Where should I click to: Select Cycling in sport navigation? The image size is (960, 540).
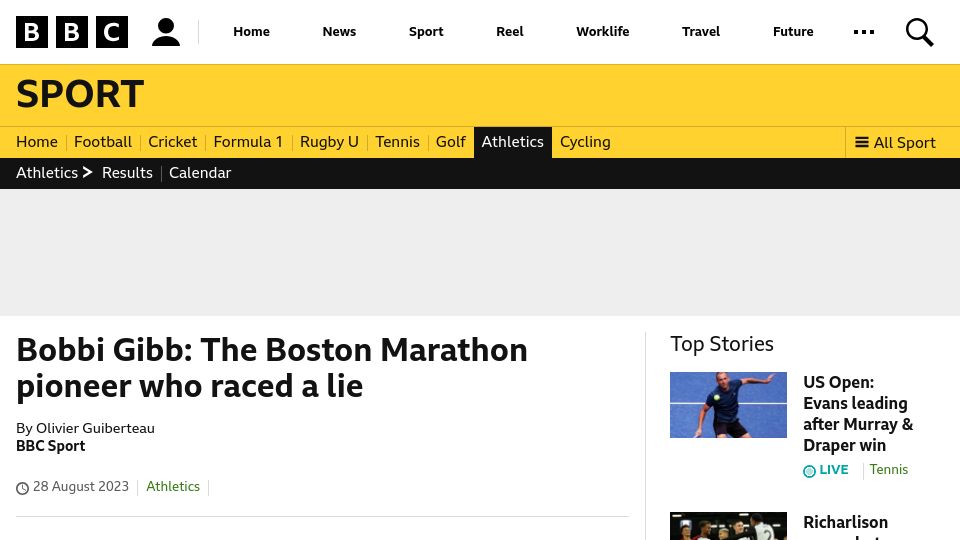pos(585,142)
